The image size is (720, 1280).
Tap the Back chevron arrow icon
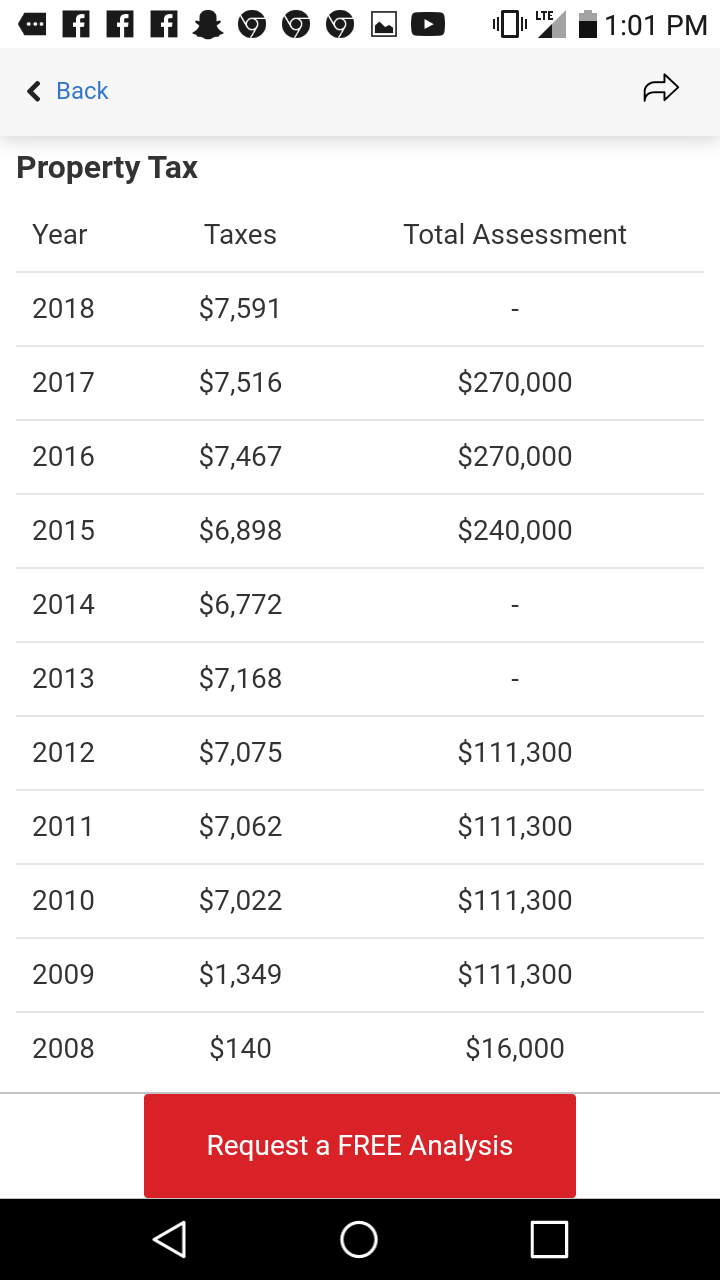click(34, 92)
